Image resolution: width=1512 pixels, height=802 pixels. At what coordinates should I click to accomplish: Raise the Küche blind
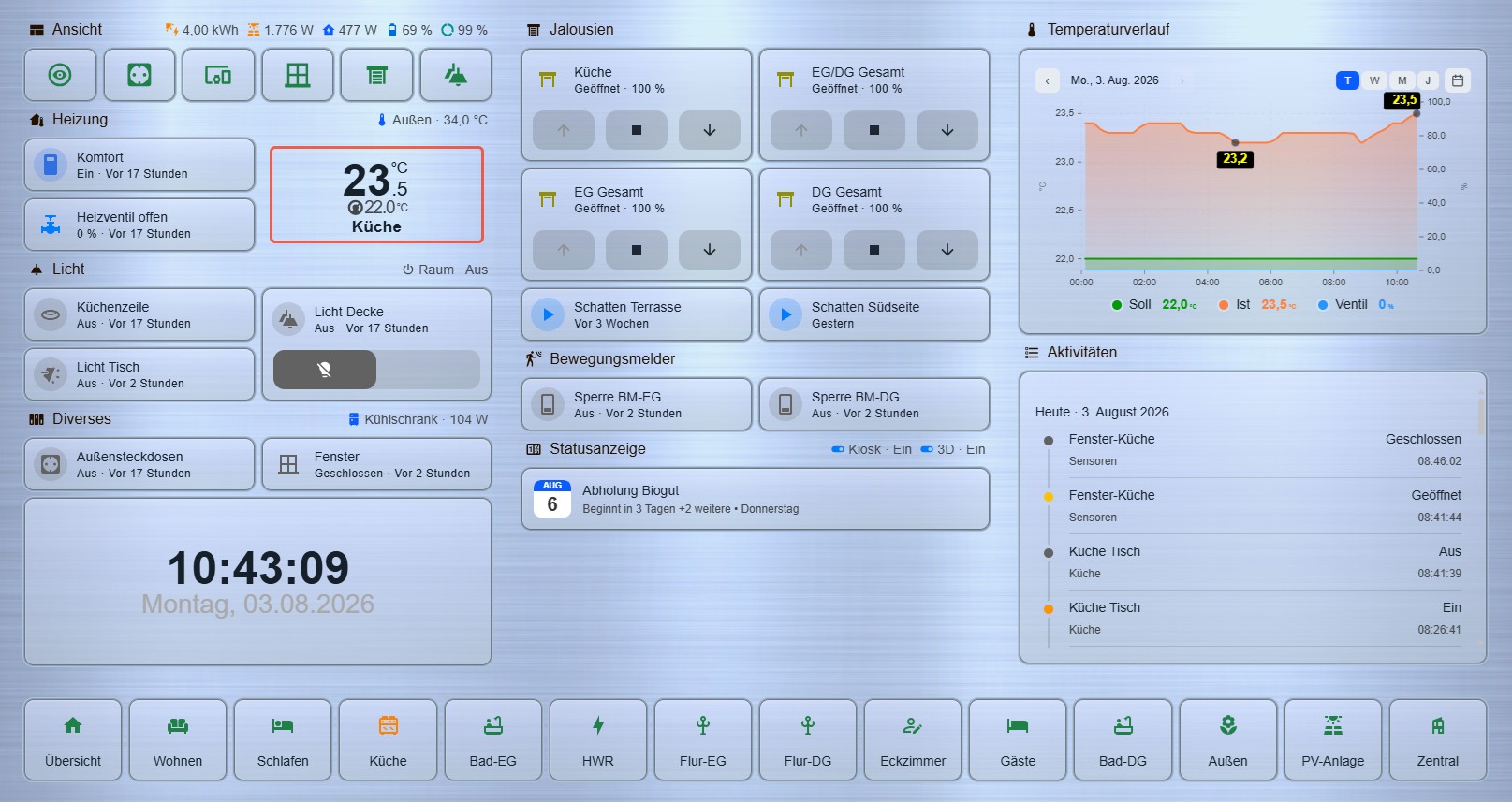tap(564, 130)
